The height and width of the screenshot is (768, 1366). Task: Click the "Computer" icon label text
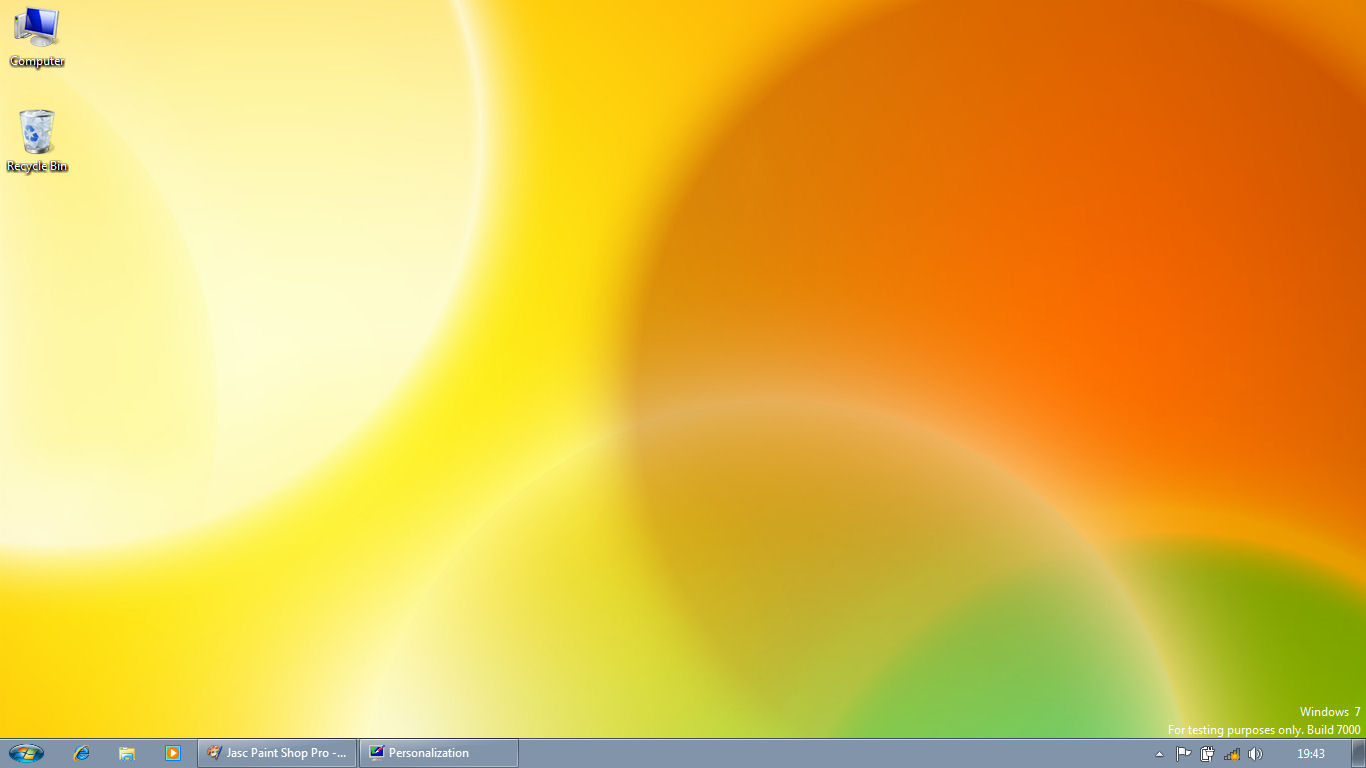[x=37, y=62]
